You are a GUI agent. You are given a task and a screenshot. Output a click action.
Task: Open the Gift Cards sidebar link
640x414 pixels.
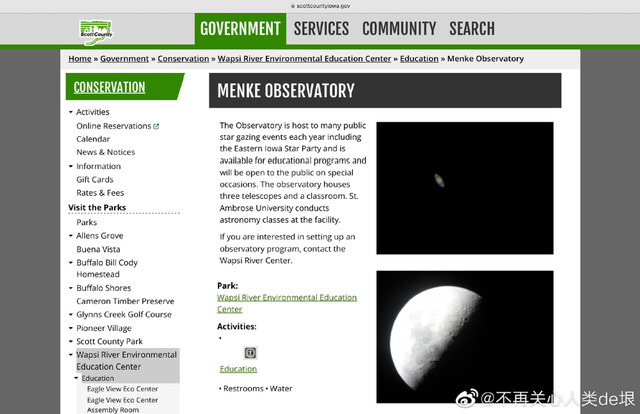click(x=95, y=180)
